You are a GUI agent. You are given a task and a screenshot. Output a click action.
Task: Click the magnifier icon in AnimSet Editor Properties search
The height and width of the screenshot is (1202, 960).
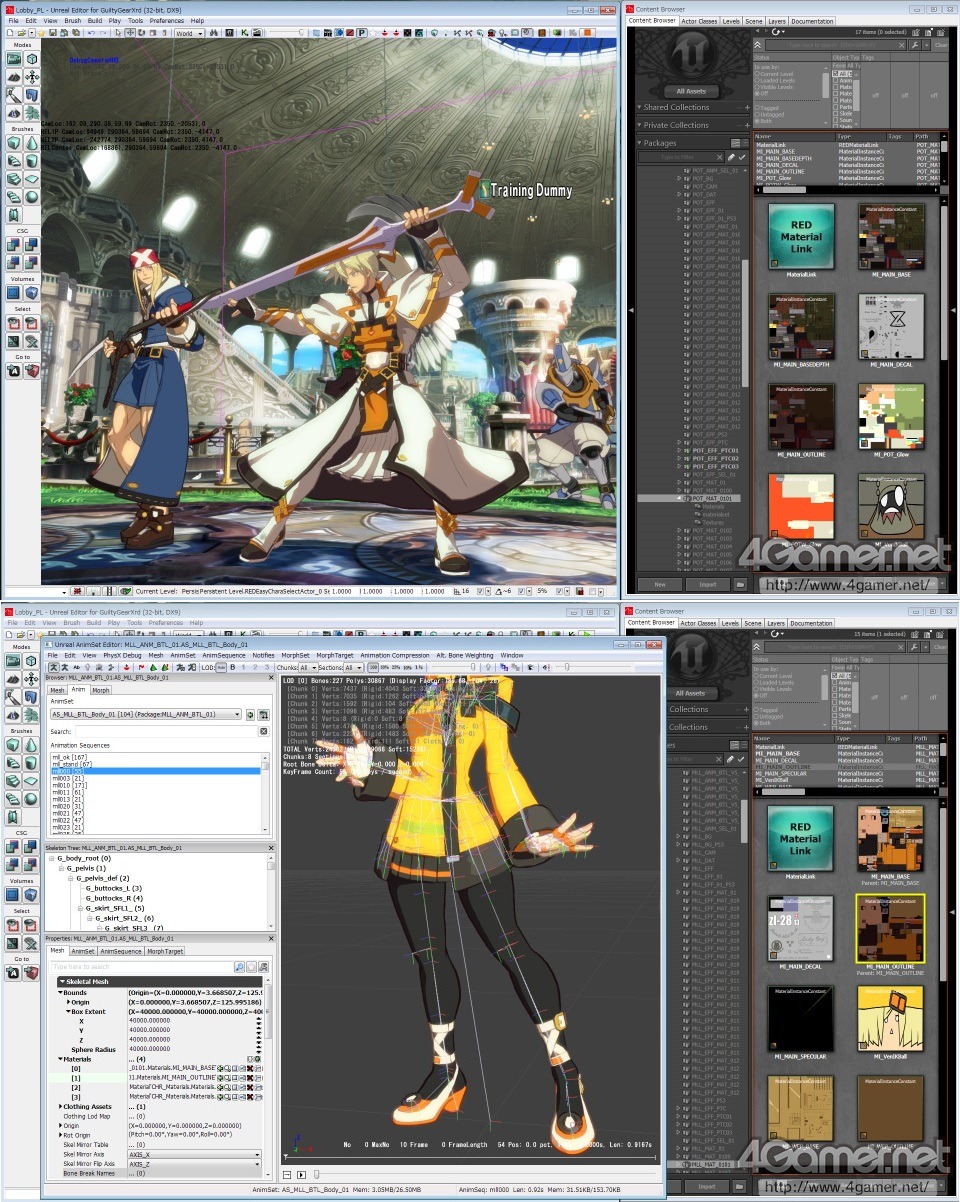pos(239,967)
